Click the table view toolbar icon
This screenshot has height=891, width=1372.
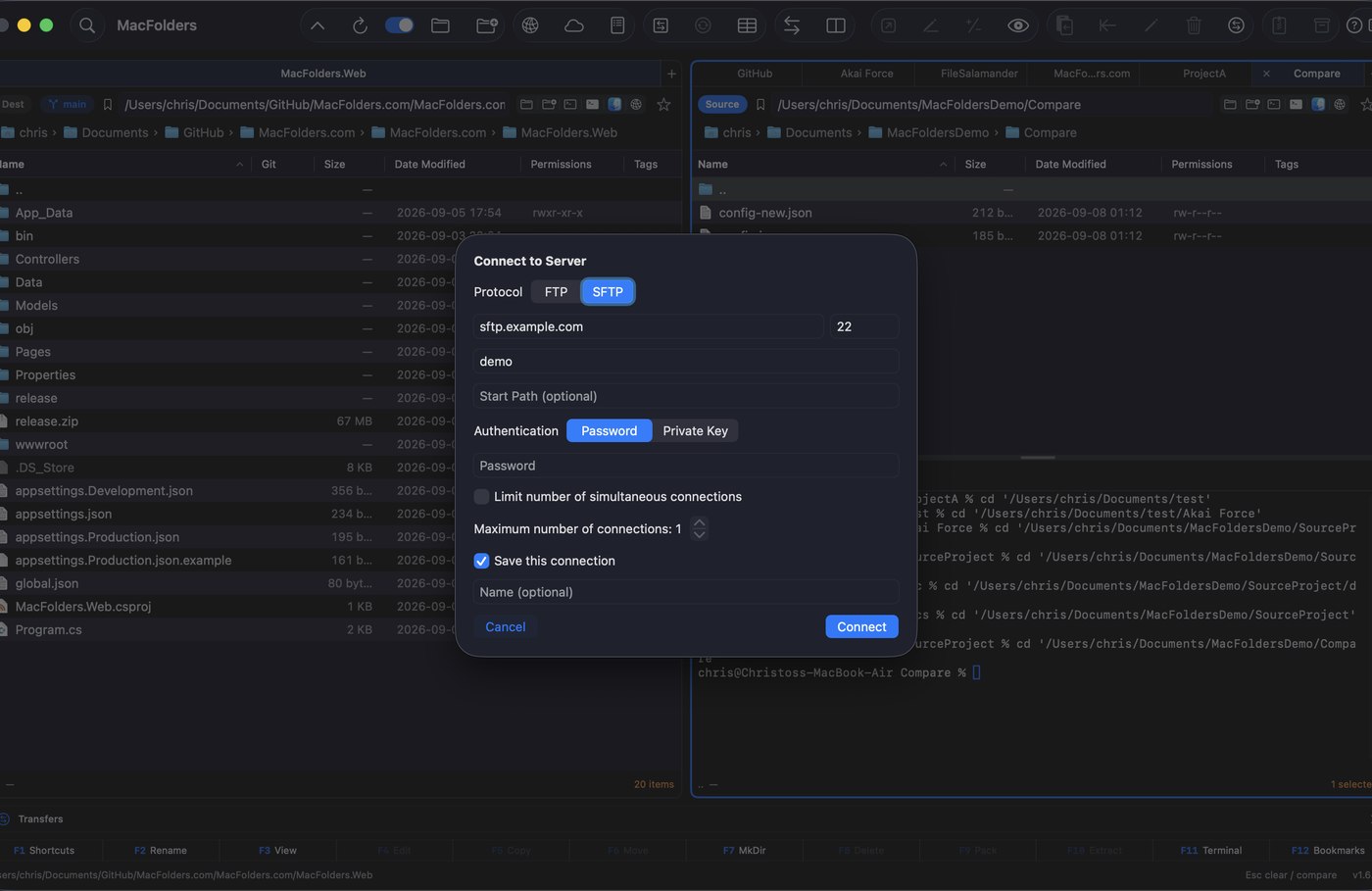[x=747, y=25]
